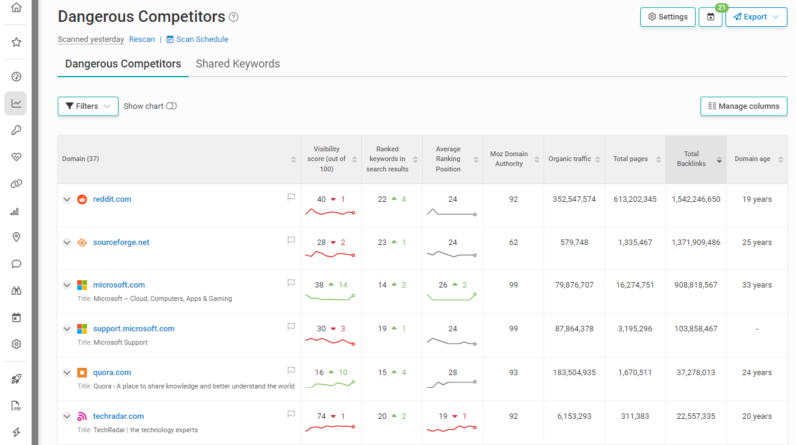Click the Manage columns button
This screenshot has height=445, width=796.
pos(744,106)
